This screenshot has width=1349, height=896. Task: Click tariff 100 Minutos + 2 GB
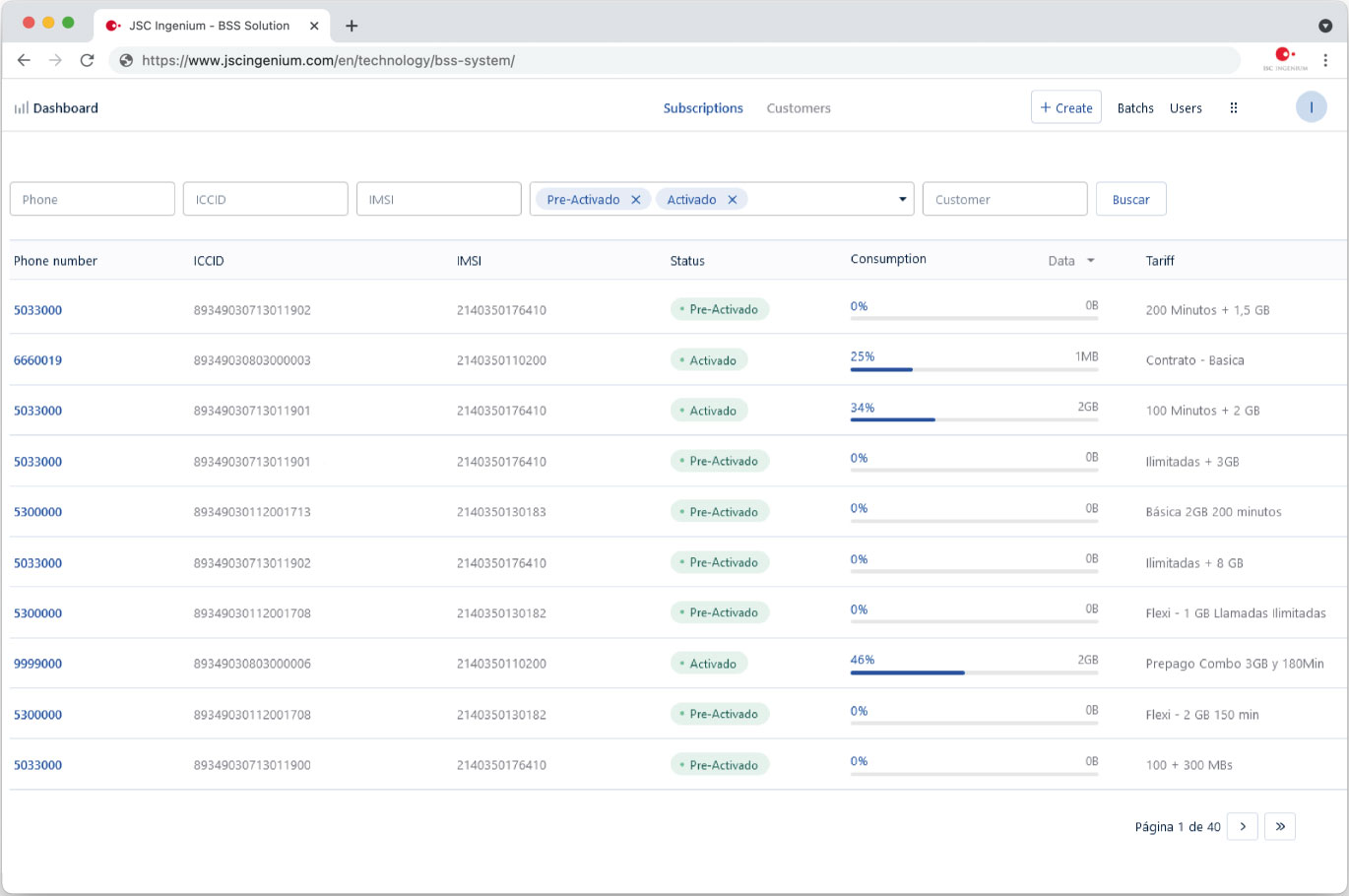coord(1202,411)
